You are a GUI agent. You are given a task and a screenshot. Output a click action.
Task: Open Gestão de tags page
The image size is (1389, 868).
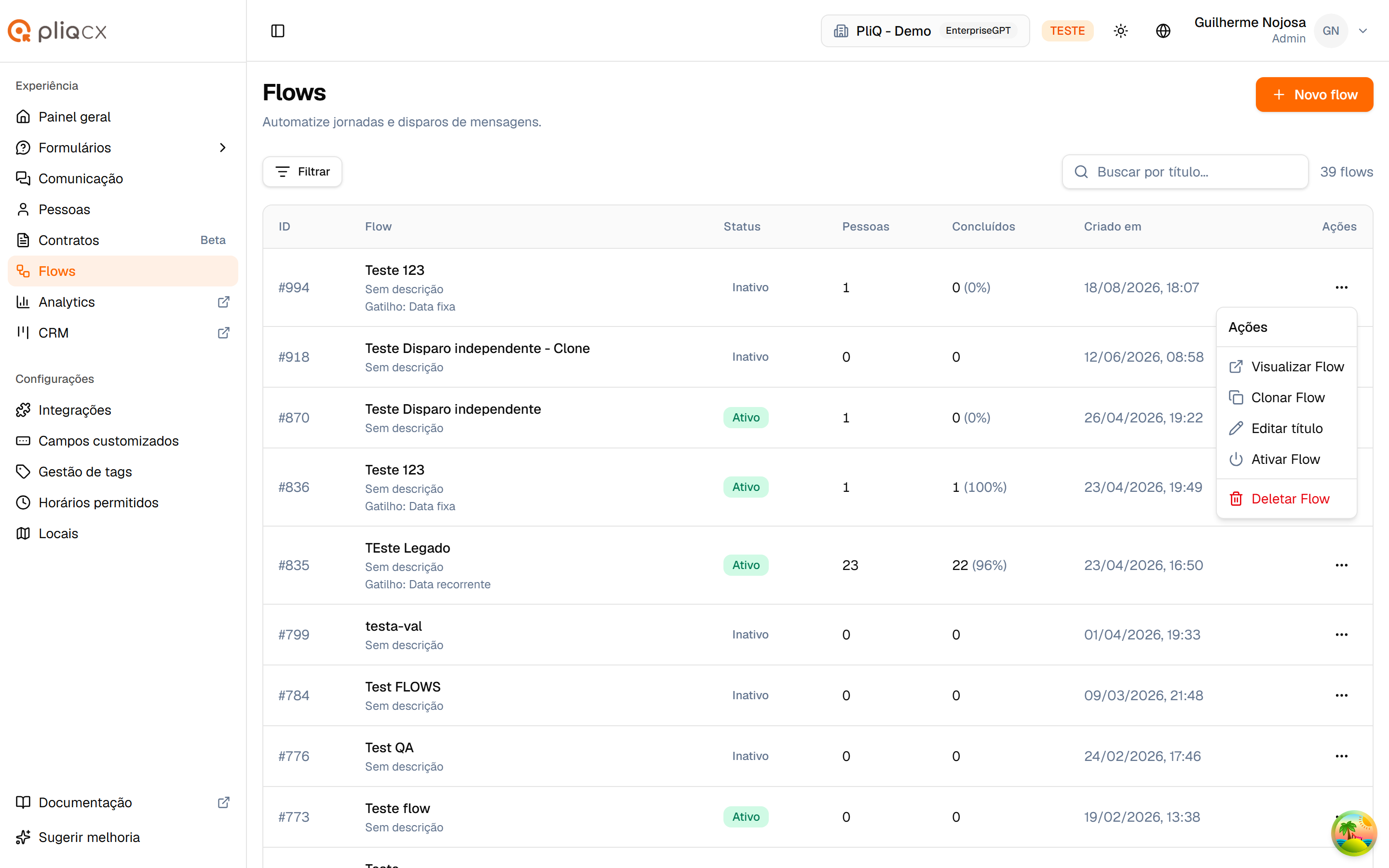tap(123, 472)
